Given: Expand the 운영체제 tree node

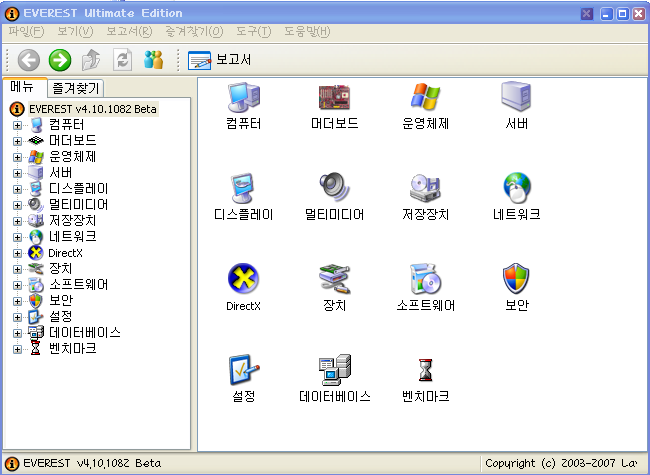Looking at the screenshot, I should coord(17,157).
